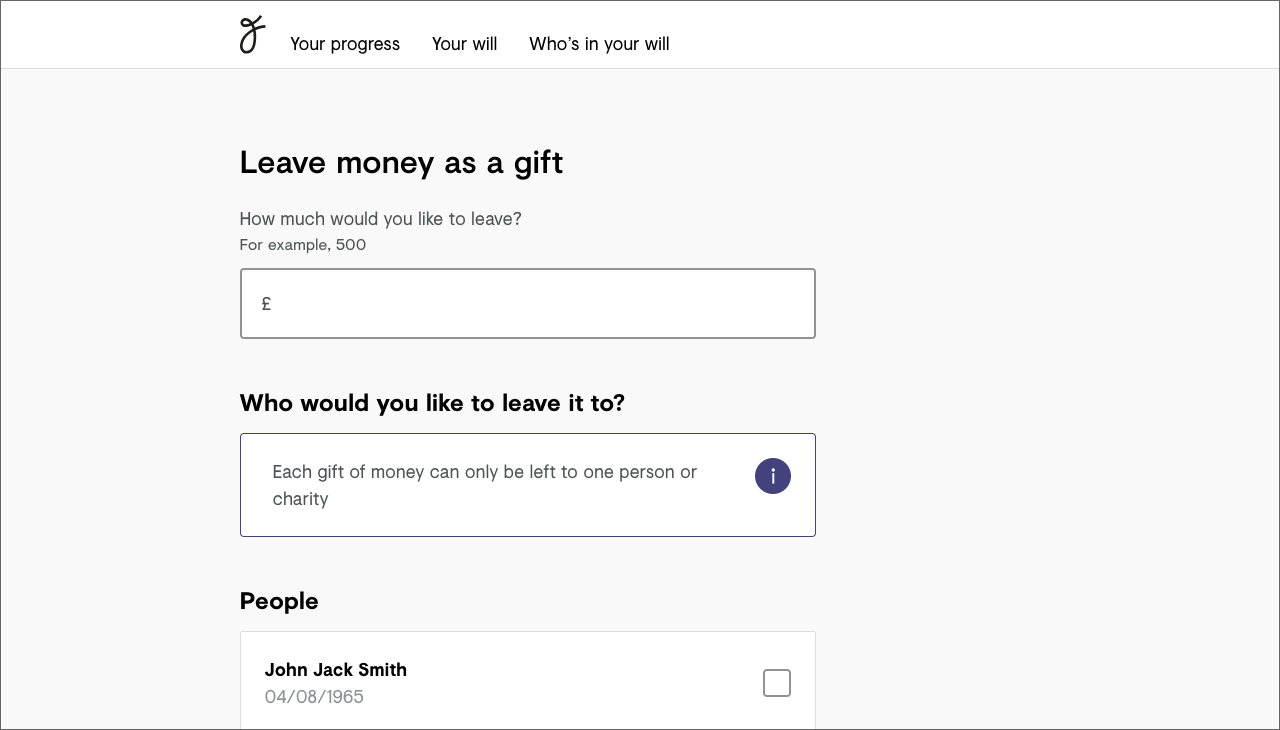The height and width of the screenshot is (730, 1280).
Task: Focus the gift amount input field
Action: pyautogui.click(x=527, y=302)
